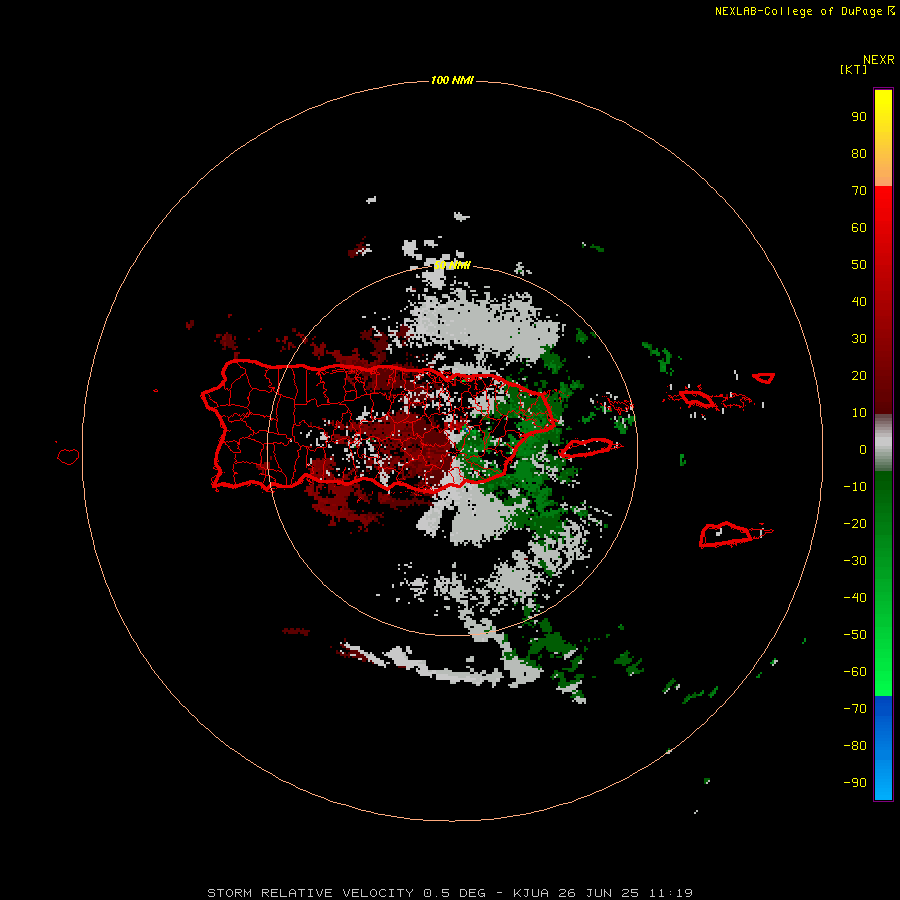
Task: Pick the gray zero-velocity segment of the color bar
Action: [883, 443]
